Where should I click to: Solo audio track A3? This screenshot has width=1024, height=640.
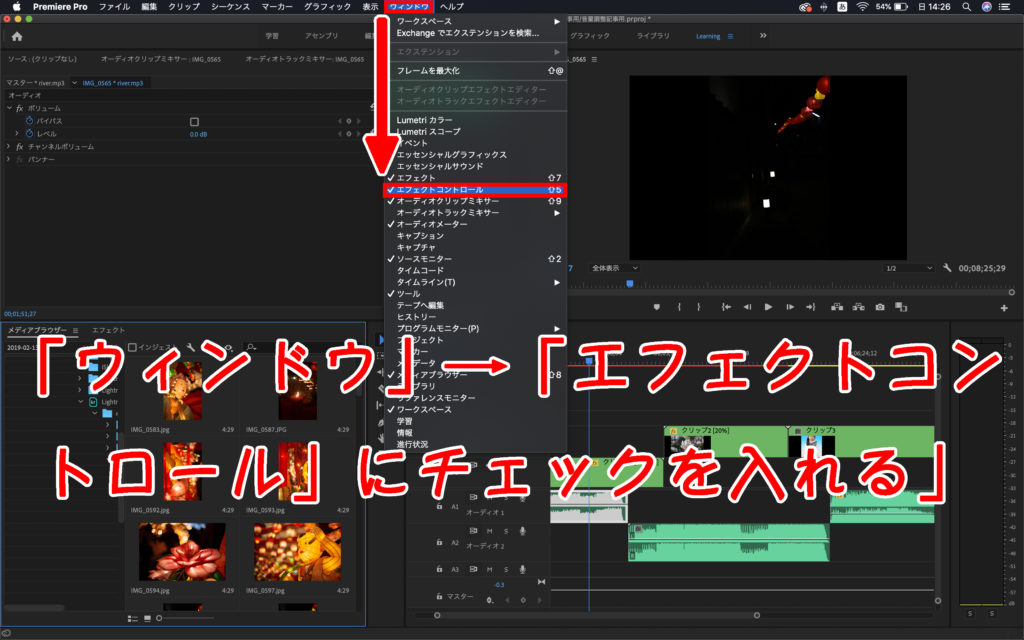(x=505, y=569)
